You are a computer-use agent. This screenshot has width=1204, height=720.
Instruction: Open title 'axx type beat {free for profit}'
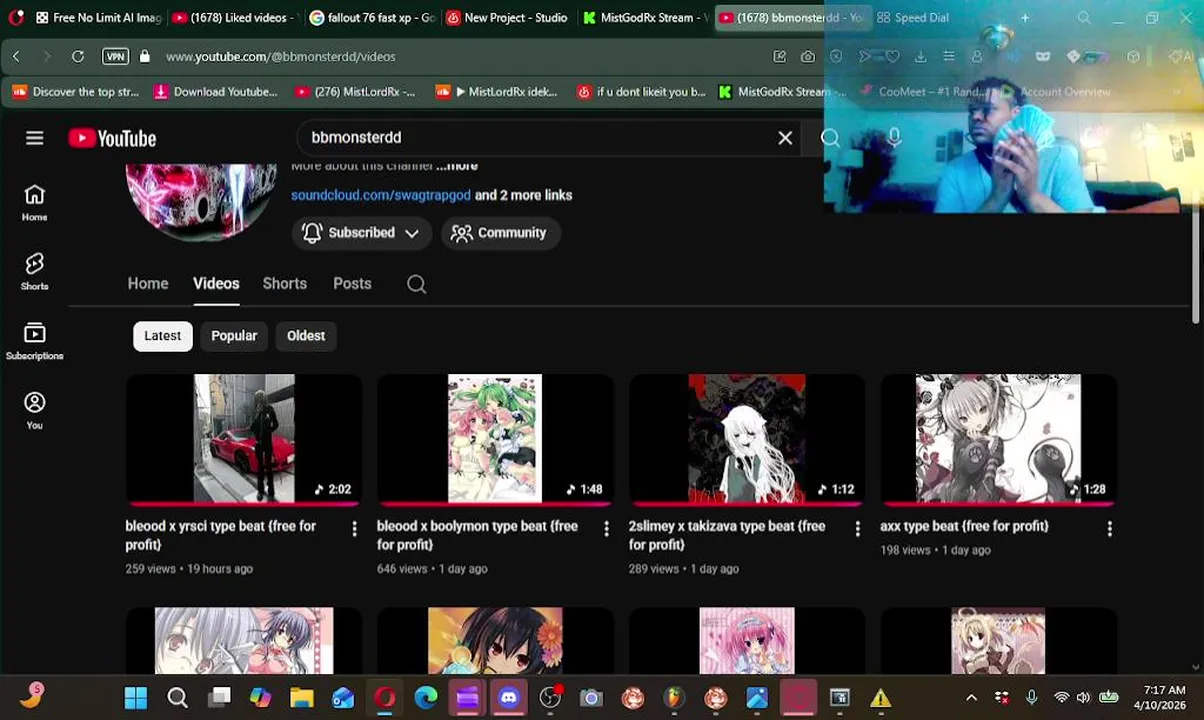coord(964,526)
